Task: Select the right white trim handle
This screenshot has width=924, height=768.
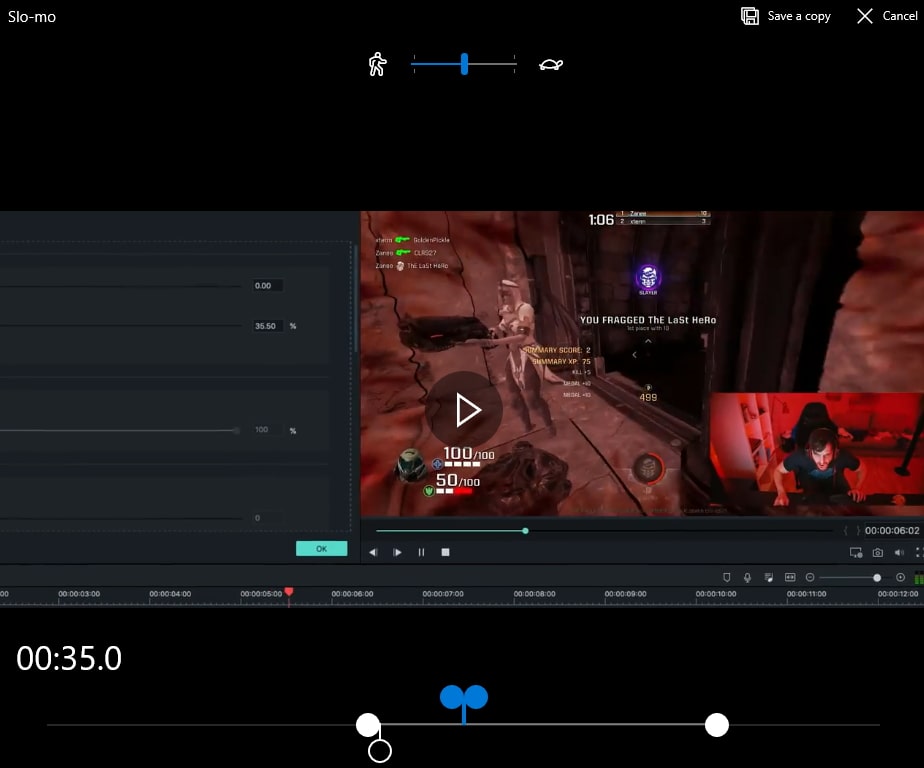Action: (x=717, y=725)
